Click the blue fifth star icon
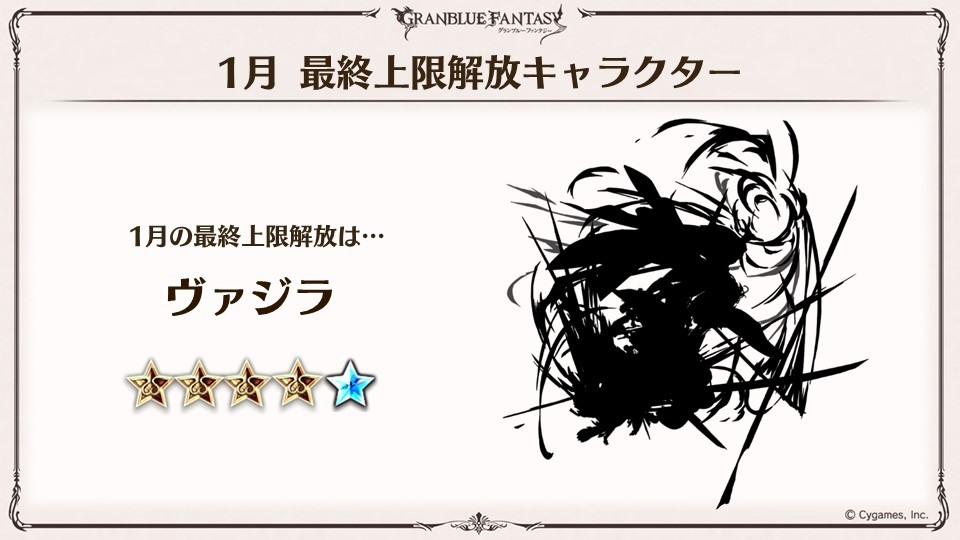Screen dimensions: 960x540 (350, 384)
